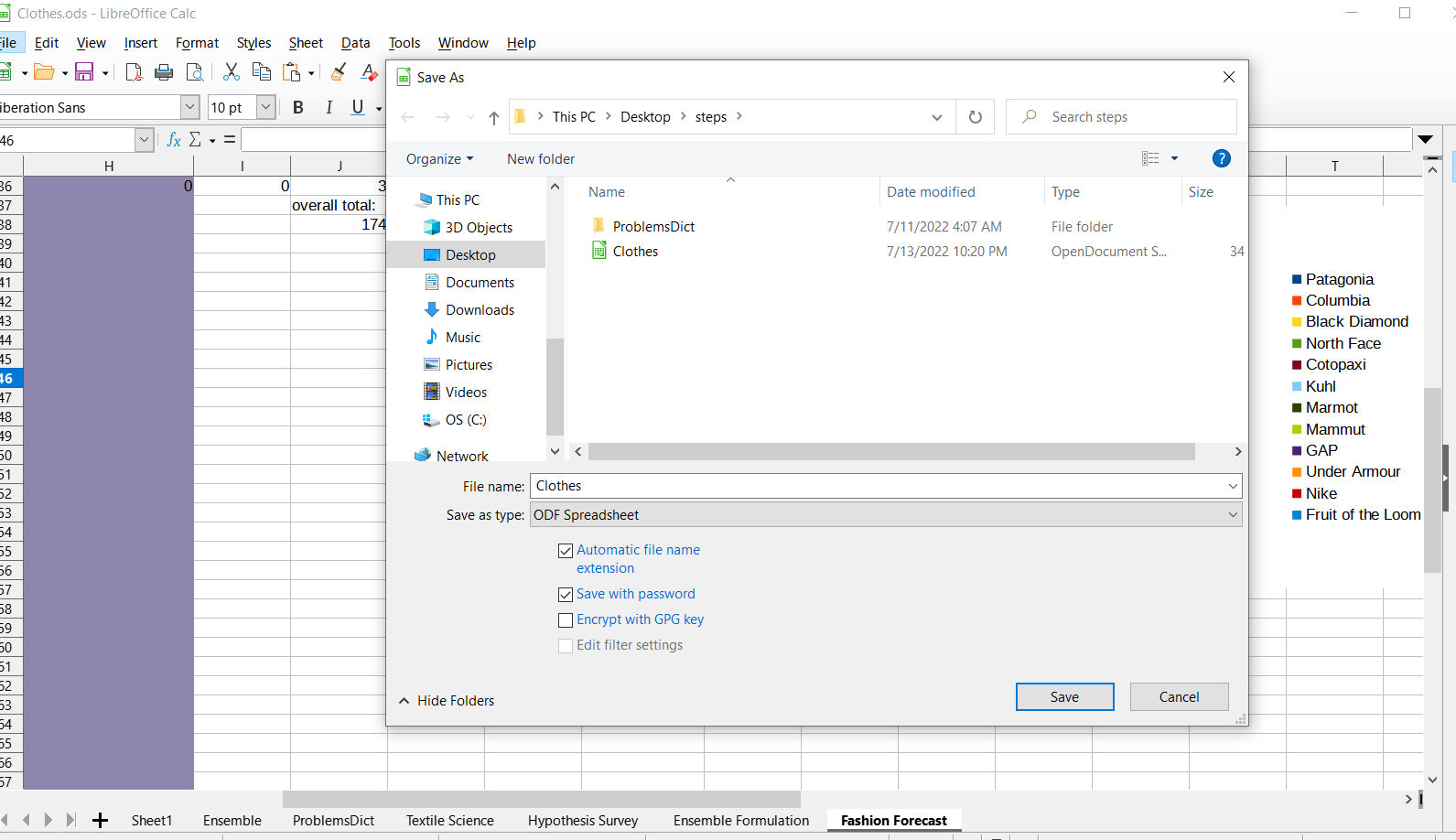
Task: Switch to Hypothesis Survey sheet tab
Action: (583, 821)
